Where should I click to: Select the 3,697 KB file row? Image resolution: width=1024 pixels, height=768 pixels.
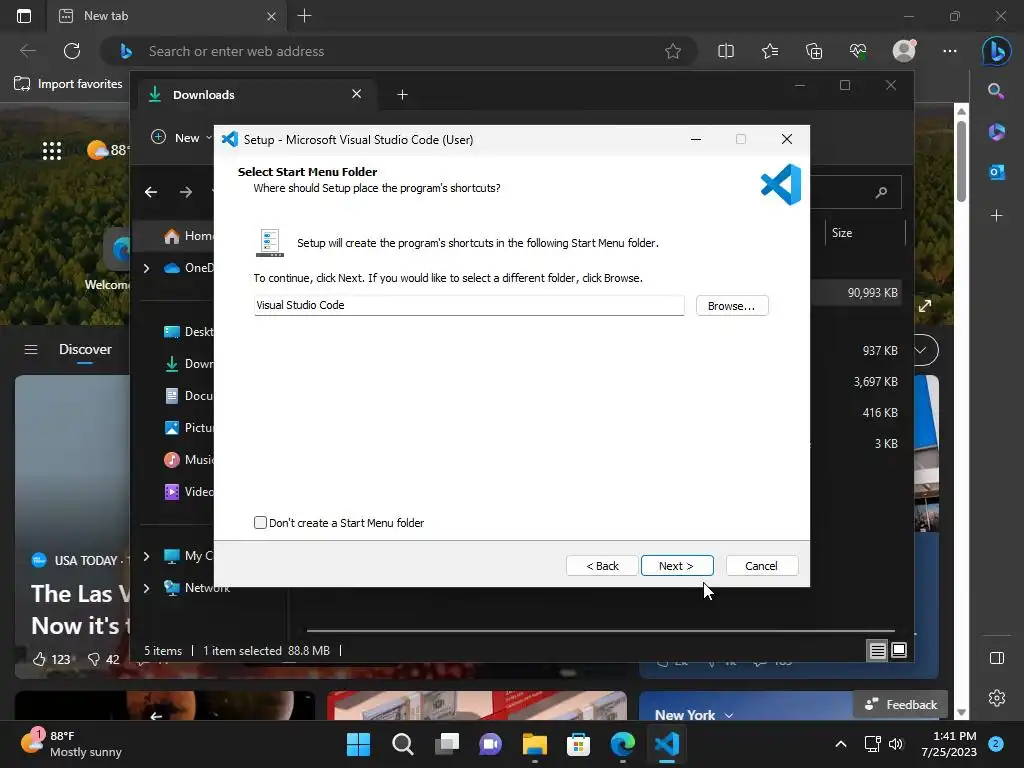tap(875, 381)
